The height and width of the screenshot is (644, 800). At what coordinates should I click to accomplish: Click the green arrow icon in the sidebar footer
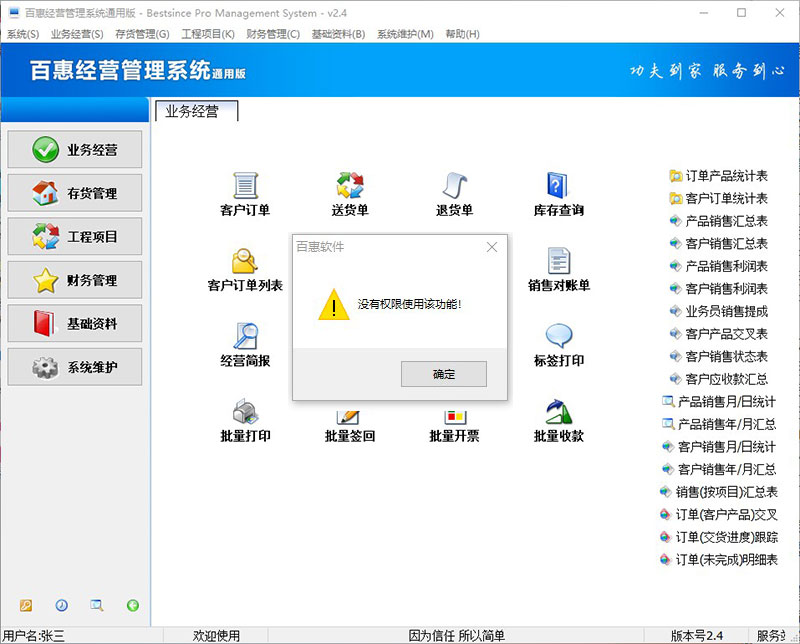(133, 605)
